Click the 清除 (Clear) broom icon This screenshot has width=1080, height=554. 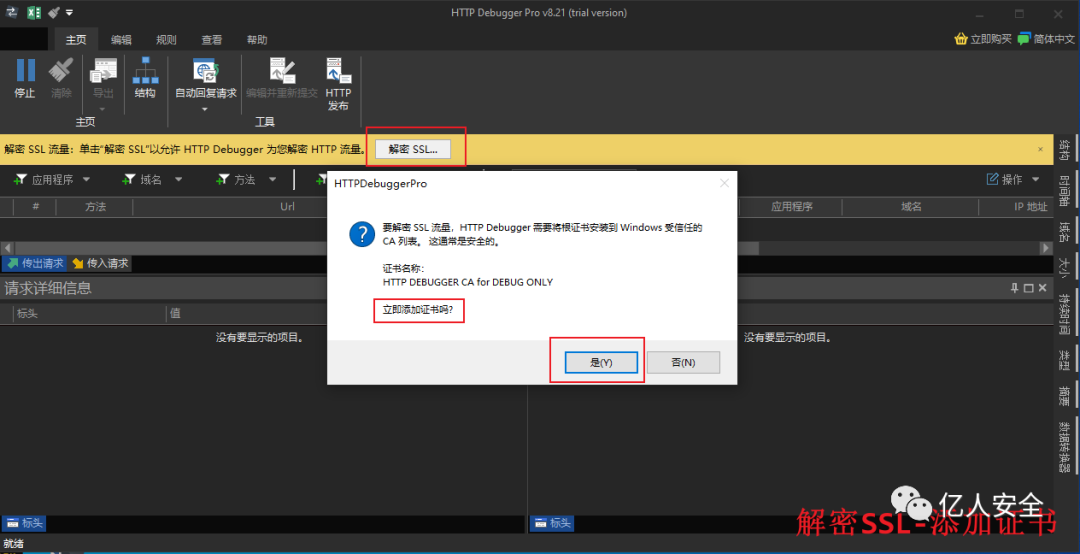pyautogui.click(x=61, y=70)
